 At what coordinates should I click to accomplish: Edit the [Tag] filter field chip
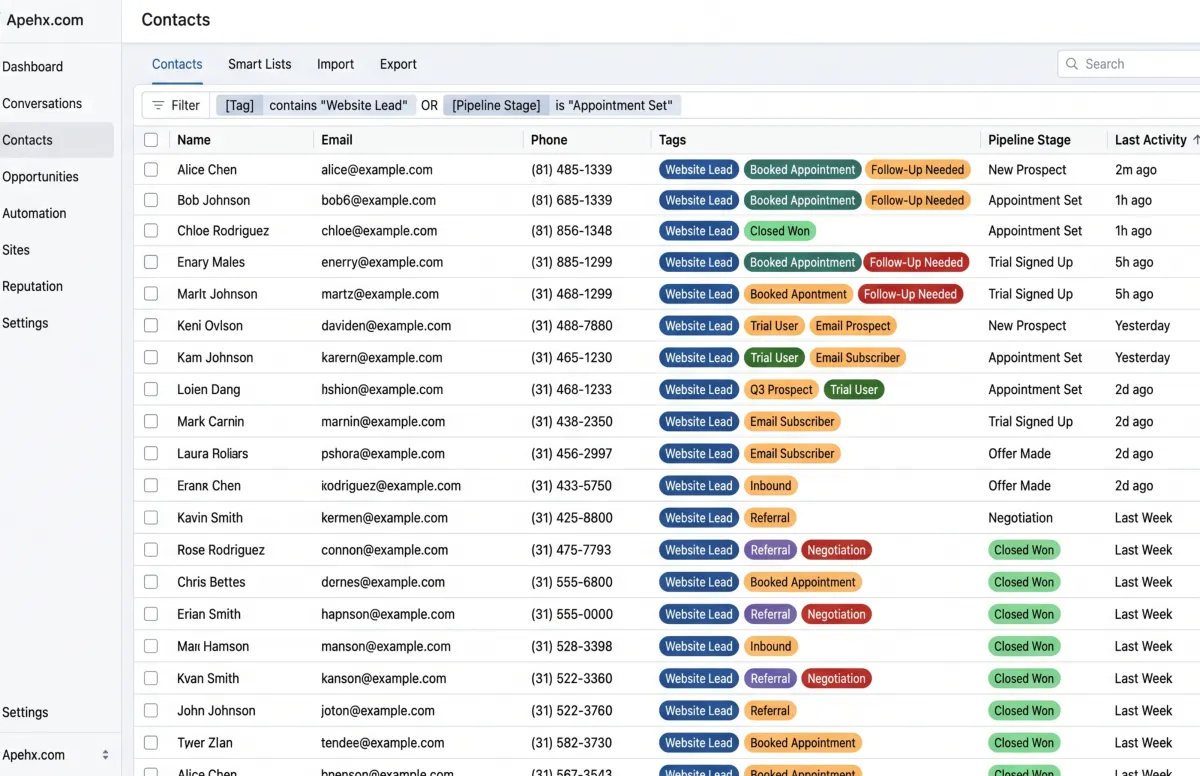coord(240,105)
